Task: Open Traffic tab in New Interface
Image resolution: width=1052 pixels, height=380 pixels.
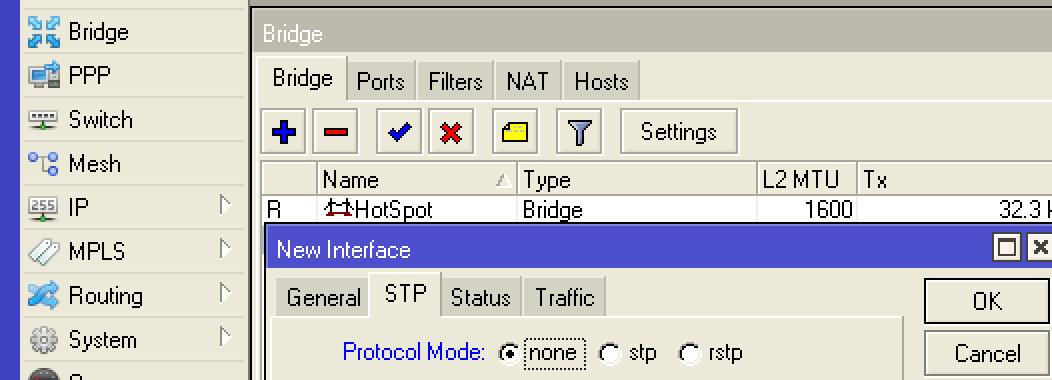Action: (564, 297)
